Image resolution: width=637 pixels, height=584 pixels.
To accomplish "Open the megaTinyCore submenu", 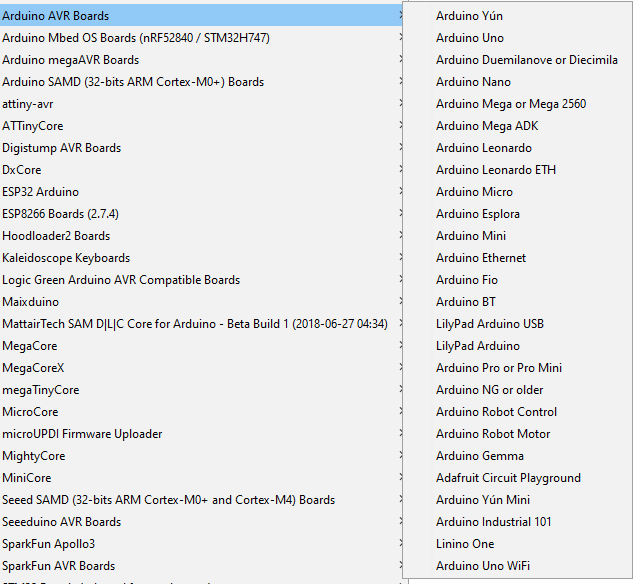I will click(x=202, y=389).
